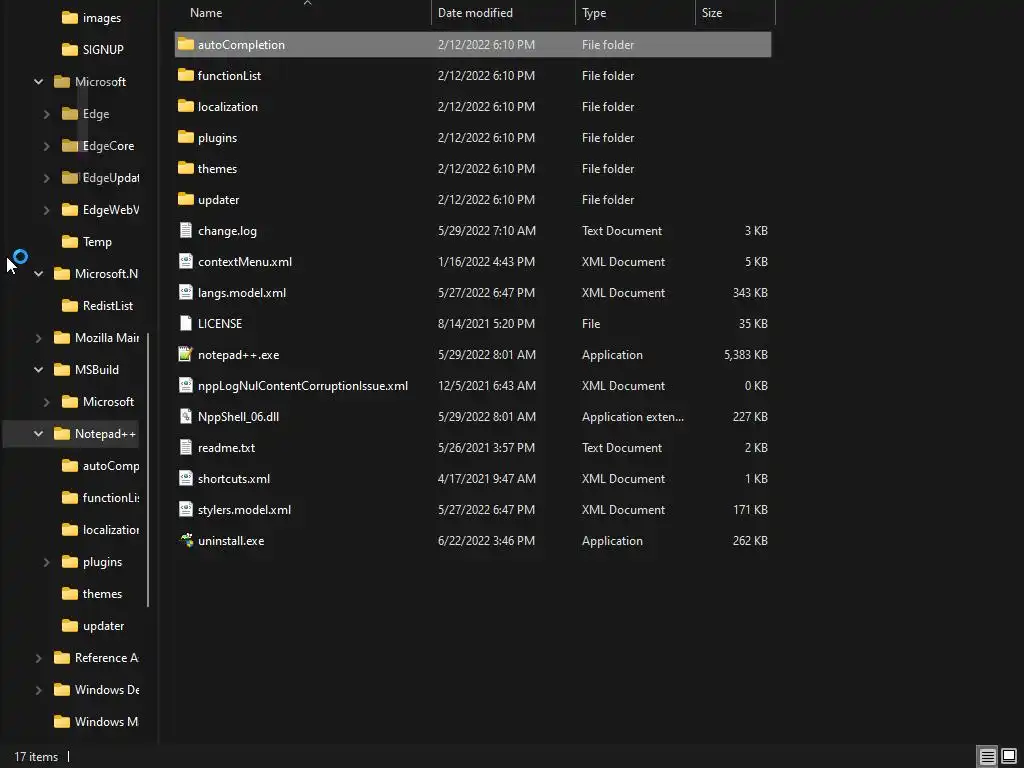1024x768 pixels.
Task: Click the updater folder icon in file list
Action: coord(185,199)
